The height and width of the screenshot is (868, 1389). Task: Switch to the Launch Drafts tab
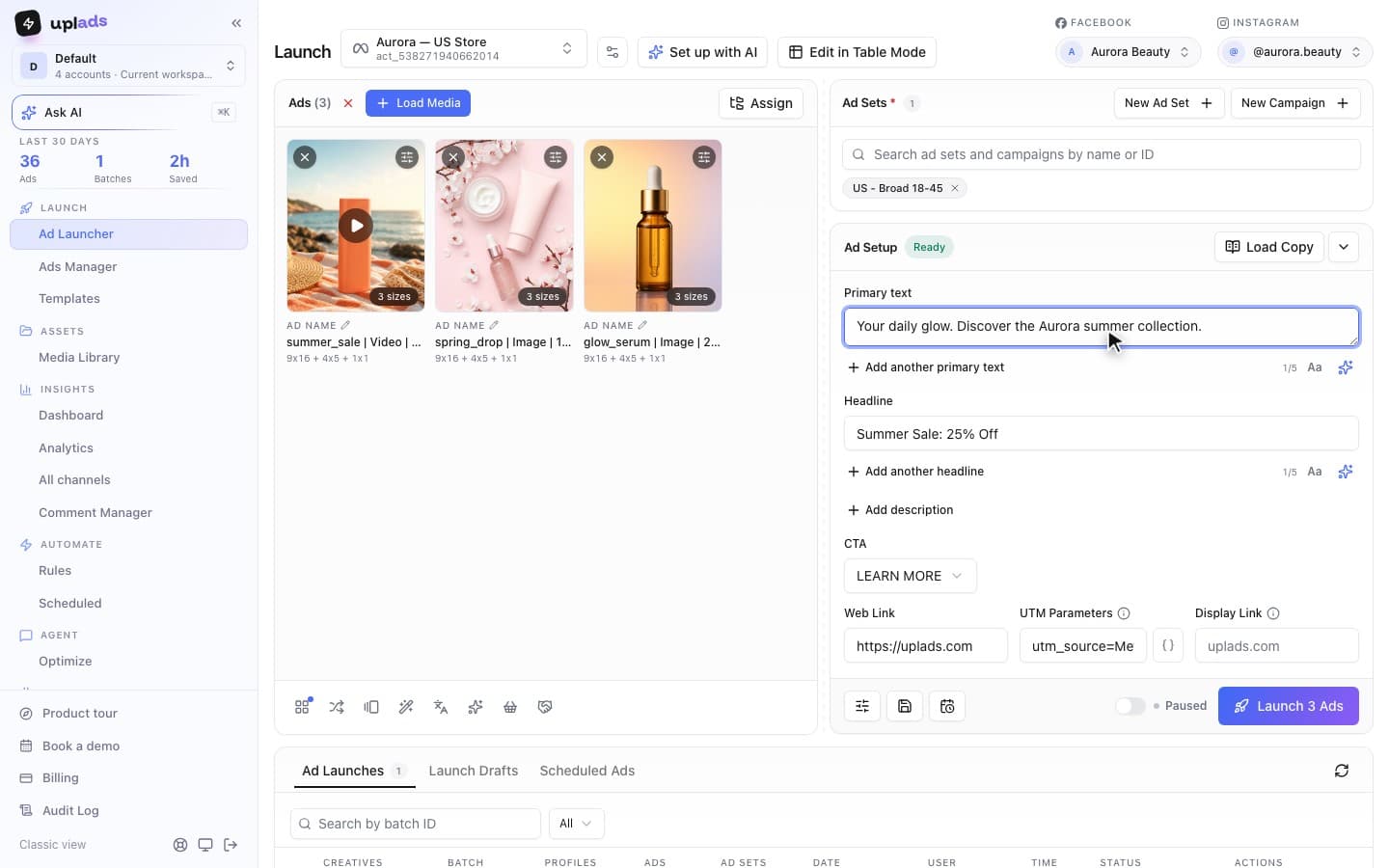coord(473,771)
